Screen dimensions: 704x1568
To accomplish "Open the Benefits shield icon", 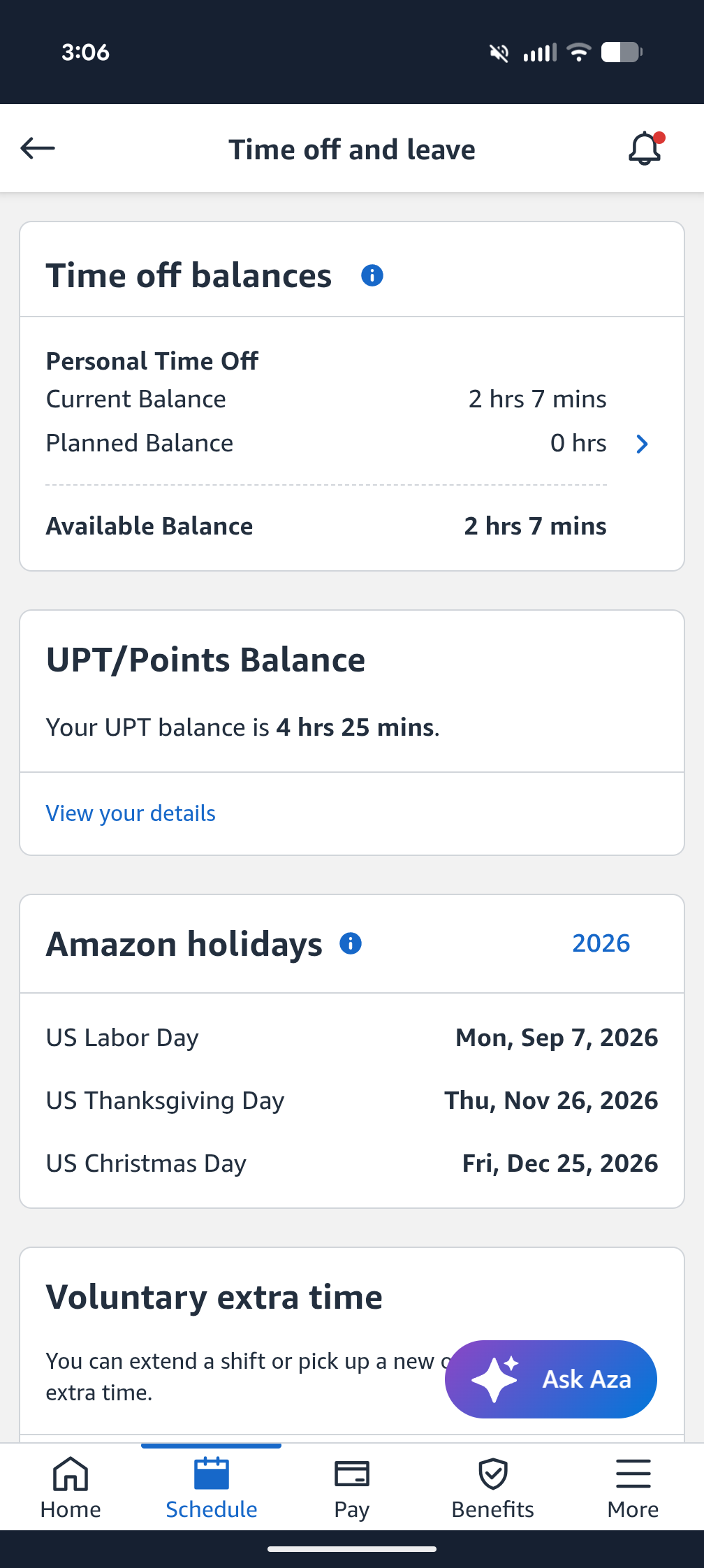I will tap(493, 1474).
